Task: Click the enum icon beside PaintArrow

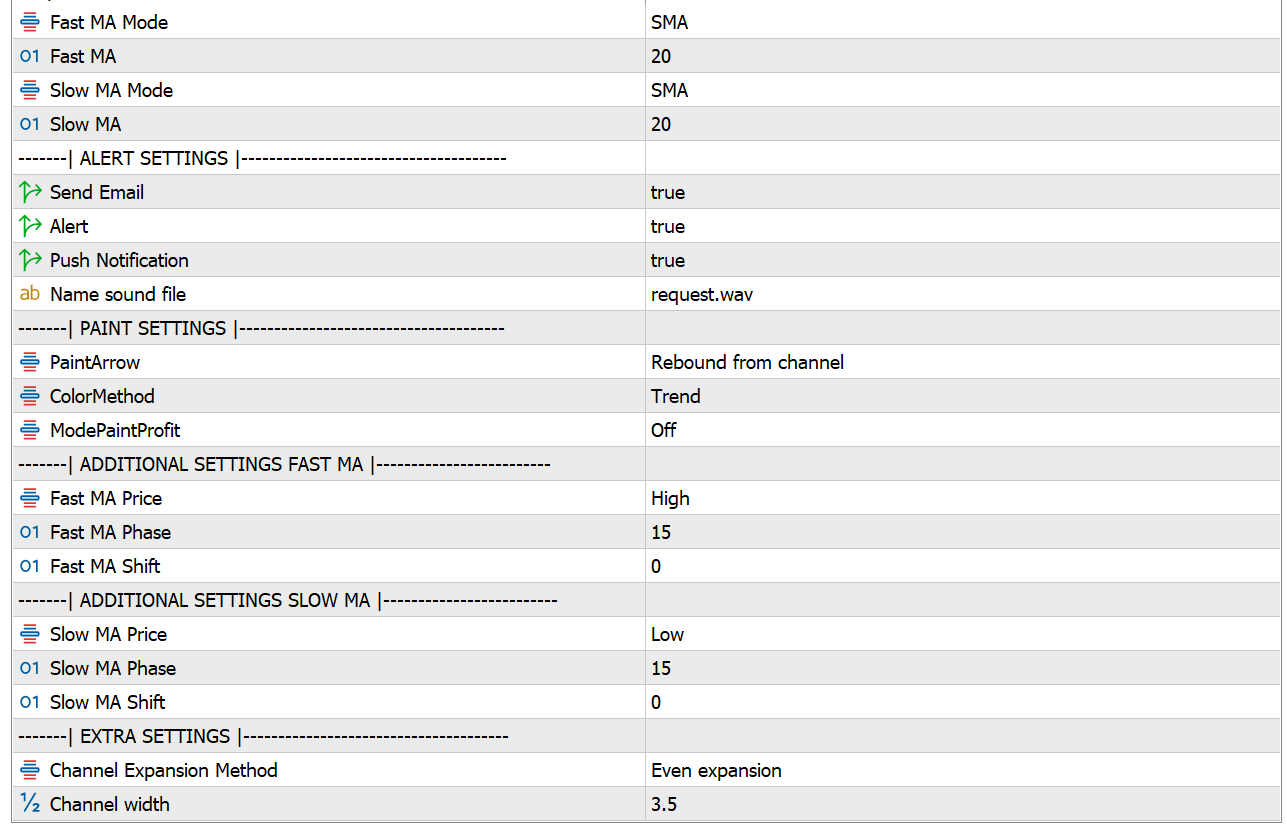Action: pos(29,362)
